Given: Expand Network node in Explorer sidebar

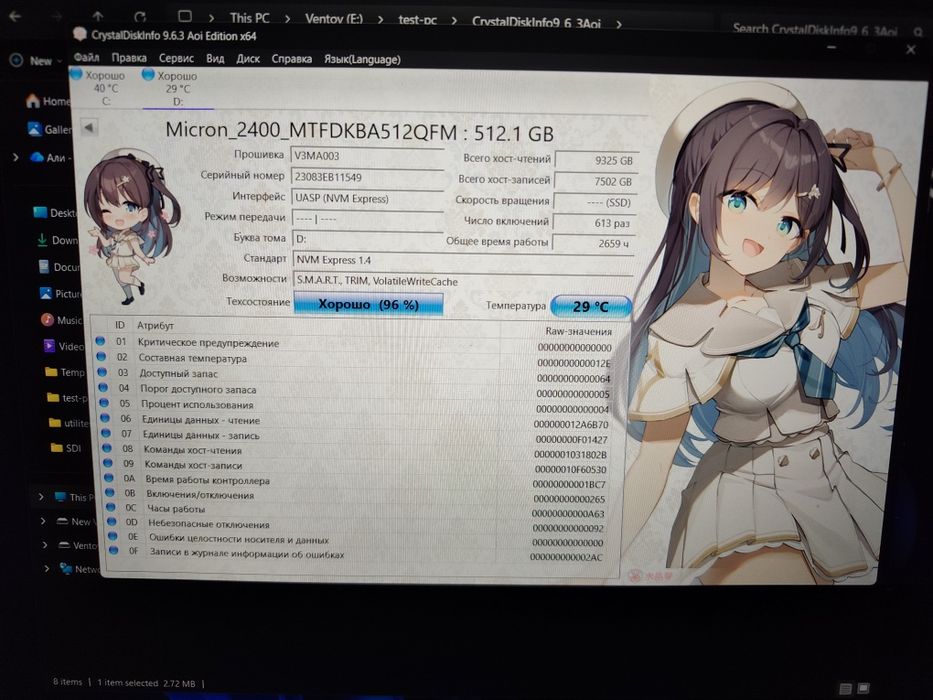Looking at the screenshot, I should click(46, 568).
